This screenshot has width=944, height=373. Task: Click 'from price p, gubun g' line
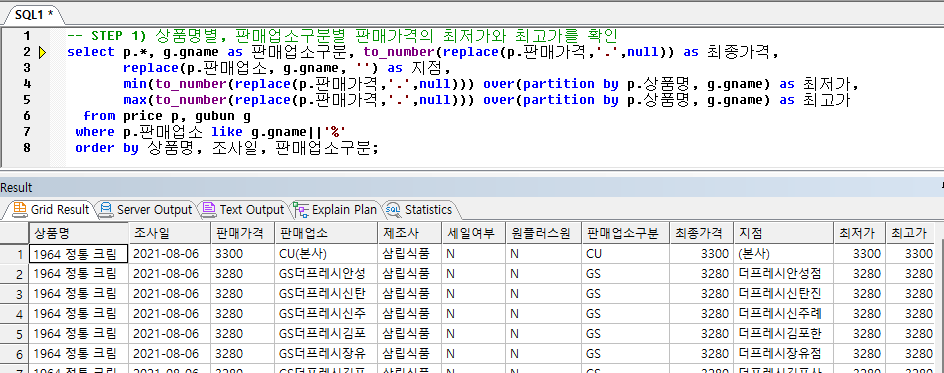(167, 116)
